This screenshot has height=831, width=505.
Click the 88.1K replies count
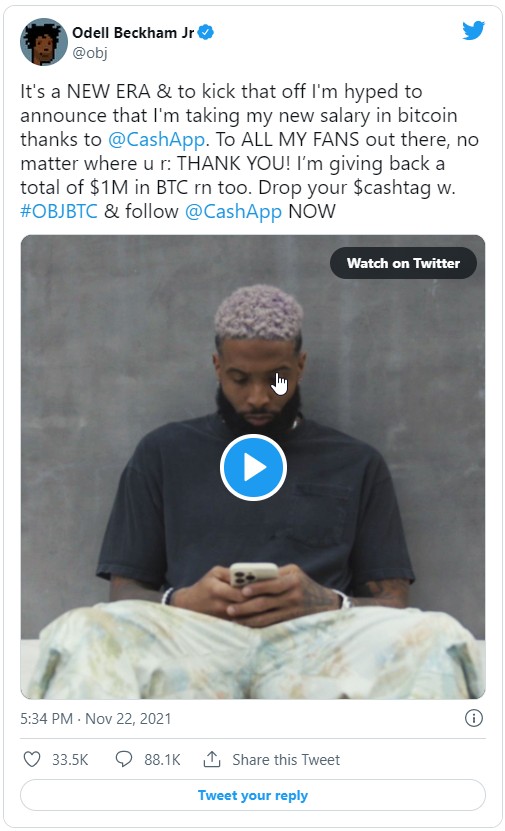coord(162,759)
